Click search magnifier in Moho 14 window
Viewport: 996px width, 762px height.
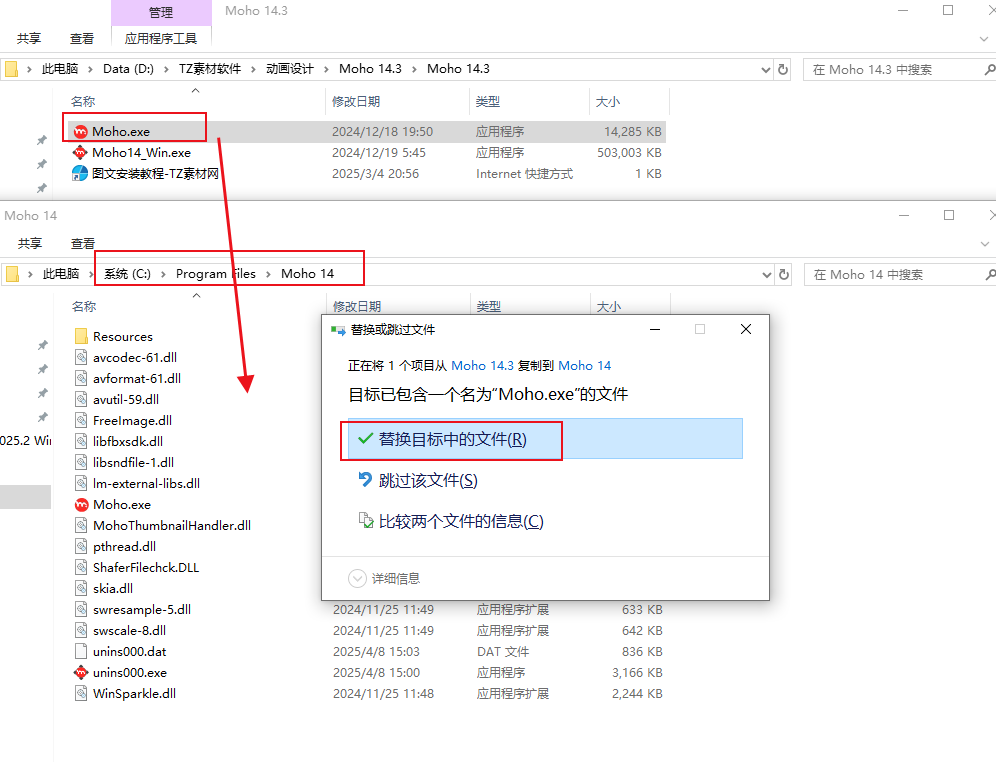(989, 274)
